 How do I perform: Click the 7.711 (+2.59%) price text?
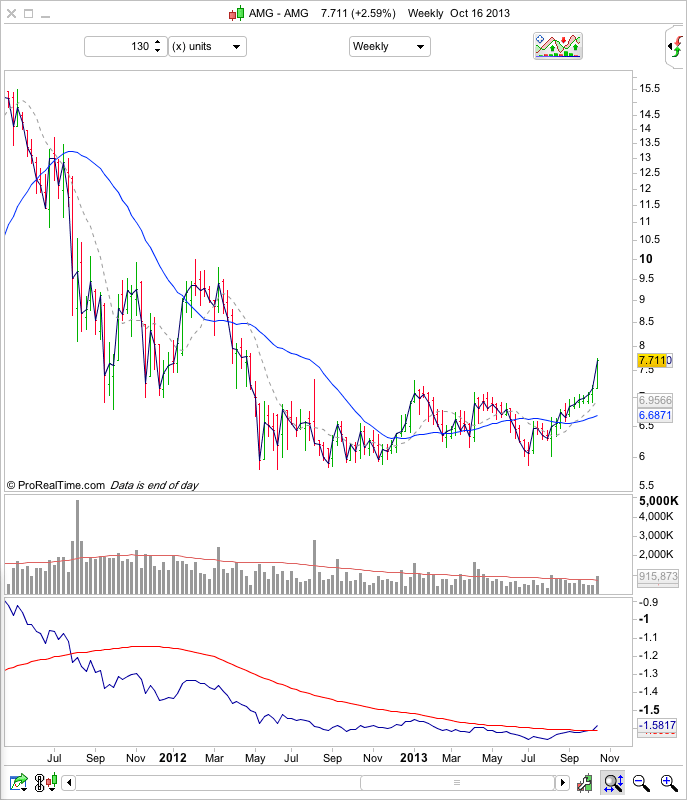point(358,13)
